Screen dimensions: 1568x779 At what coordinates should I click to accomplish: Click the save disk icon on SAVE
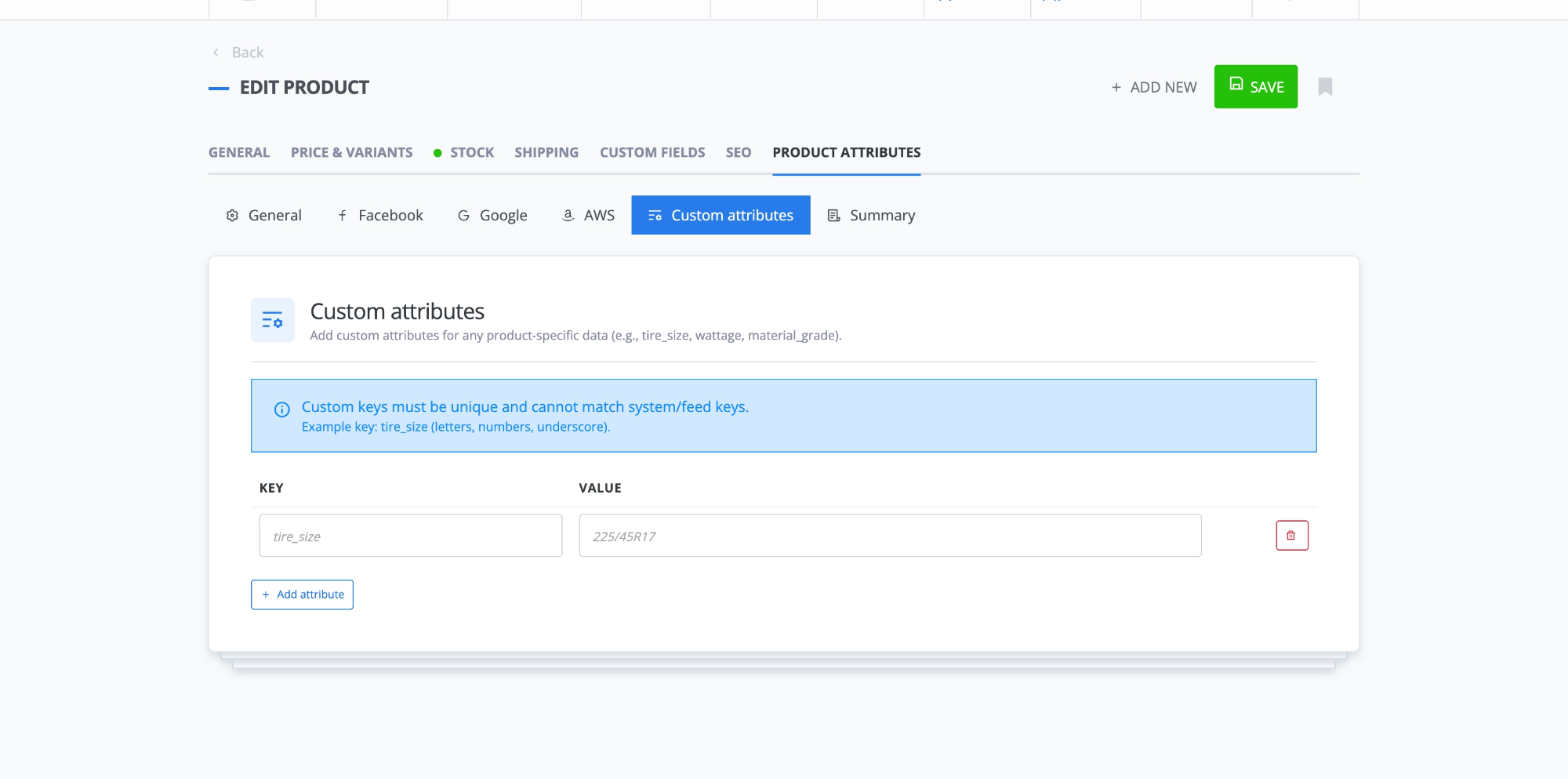click(x=1236, y=84)
